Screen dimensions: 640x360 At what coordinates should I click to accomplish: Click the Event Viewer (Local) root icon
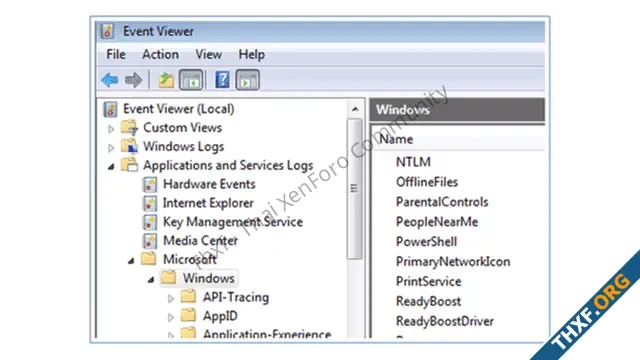(110, 109)
